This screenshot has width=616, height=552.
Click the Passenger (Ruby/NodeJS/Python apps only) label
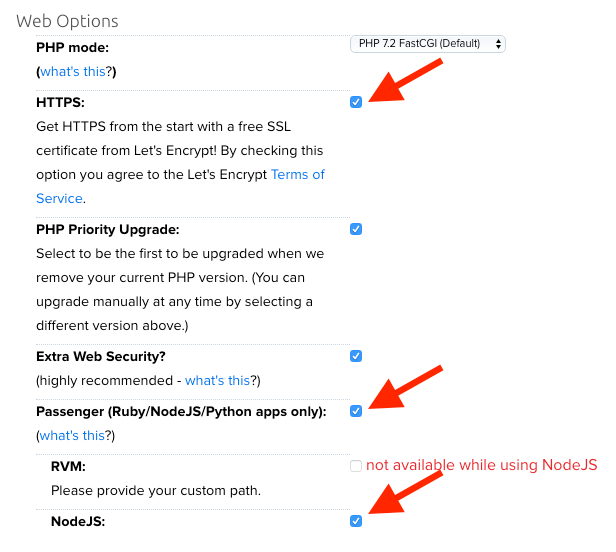[x=181, y=411]
